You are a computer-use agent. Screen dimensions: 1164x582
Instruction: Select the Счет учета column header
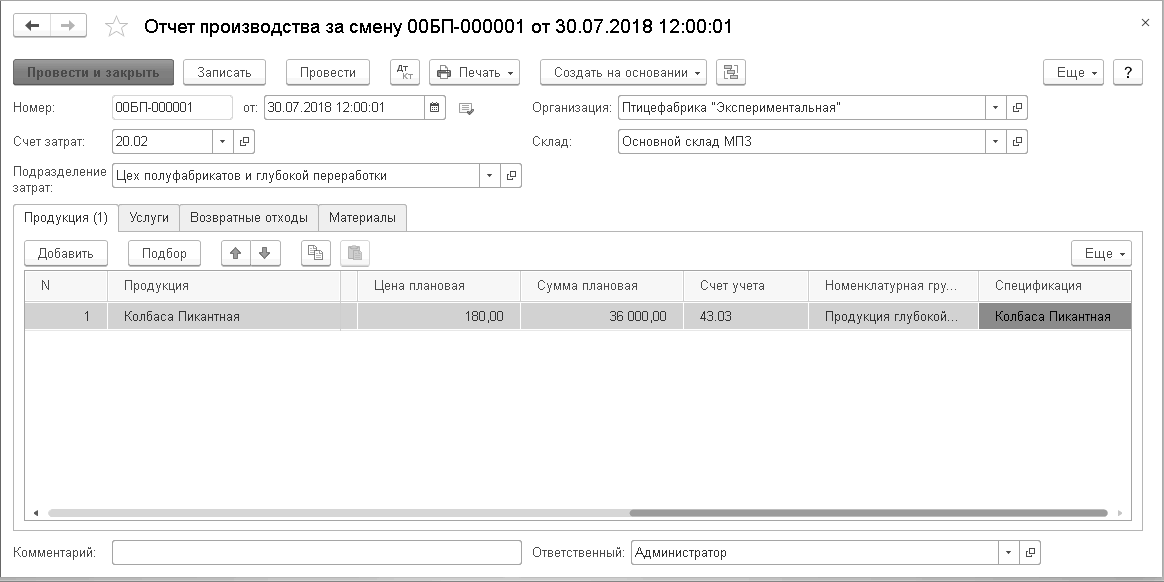(746, 286)
